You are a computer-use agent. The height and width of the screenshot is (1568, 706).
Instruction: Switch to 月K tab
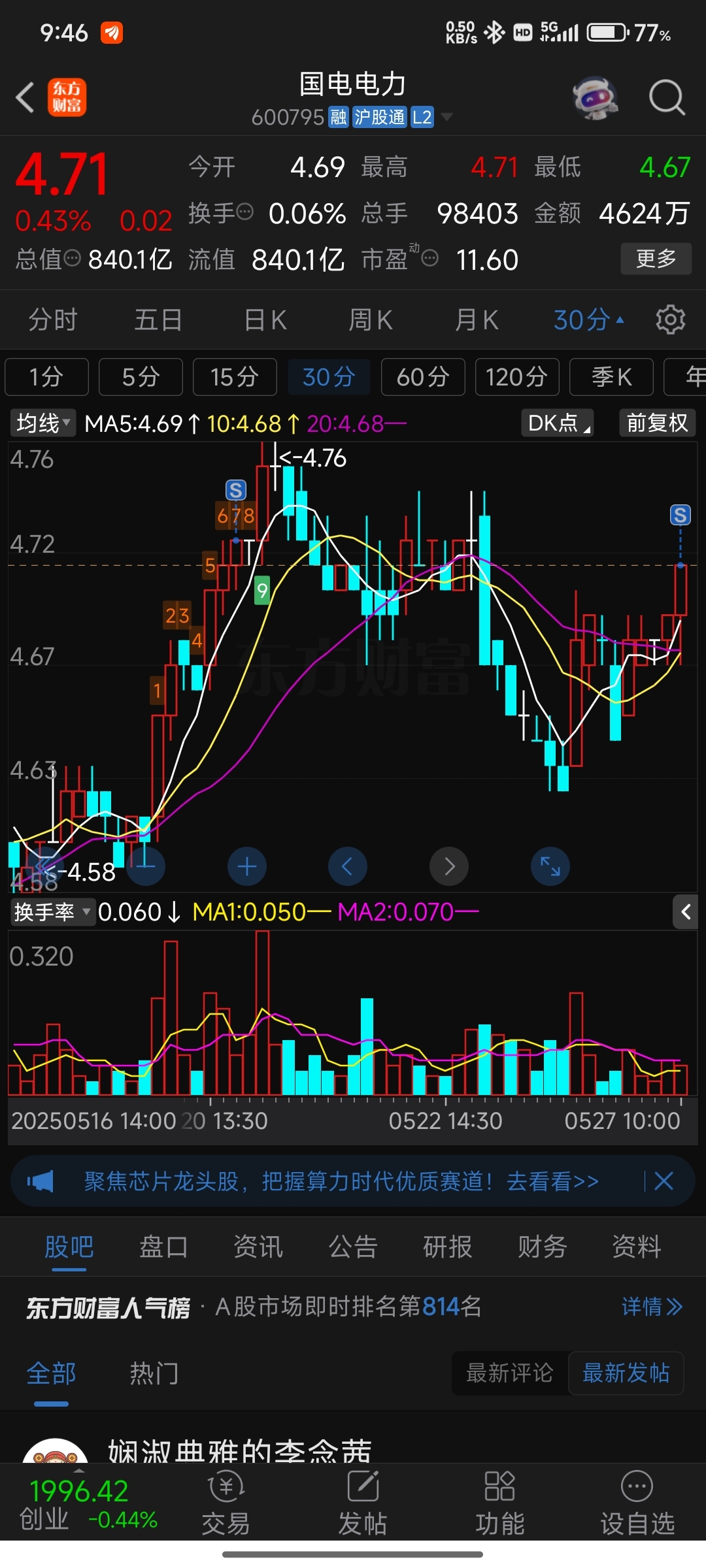[477, 319]
